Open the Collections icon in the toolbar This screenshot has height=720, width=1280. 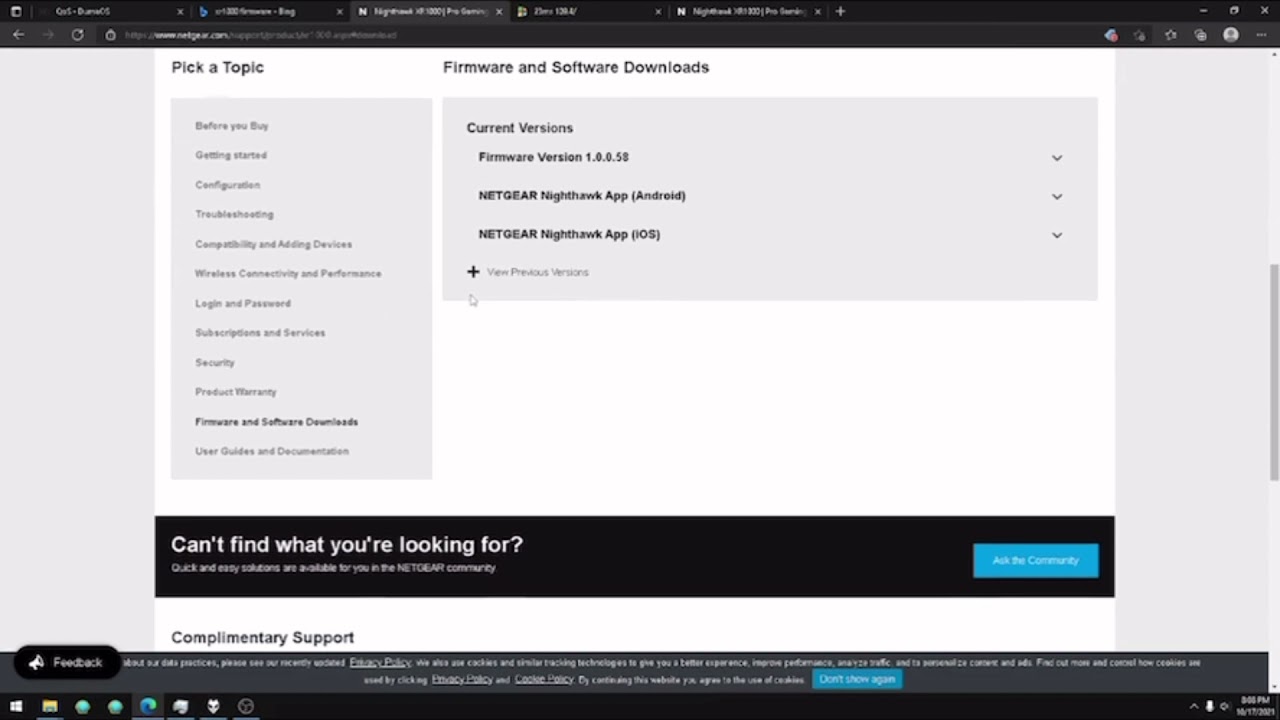[1200, 35]
